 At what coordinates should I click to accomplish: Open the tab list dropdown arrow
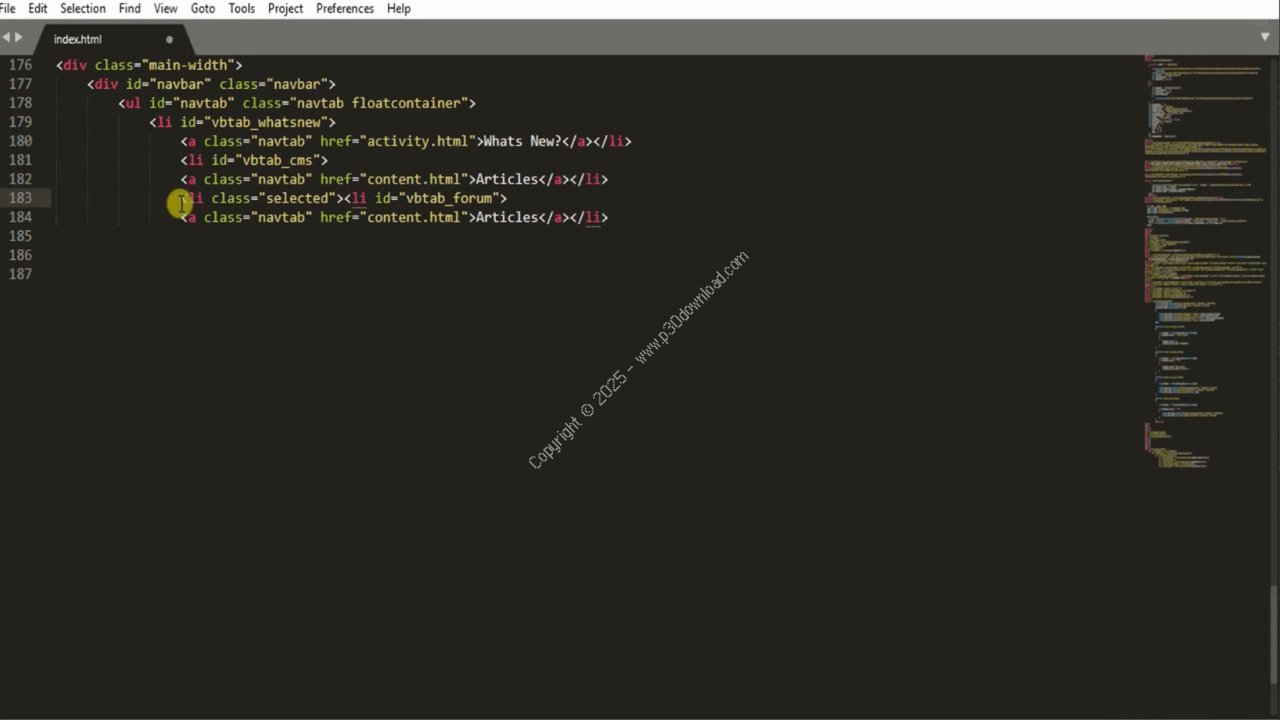click(1265, 37)
